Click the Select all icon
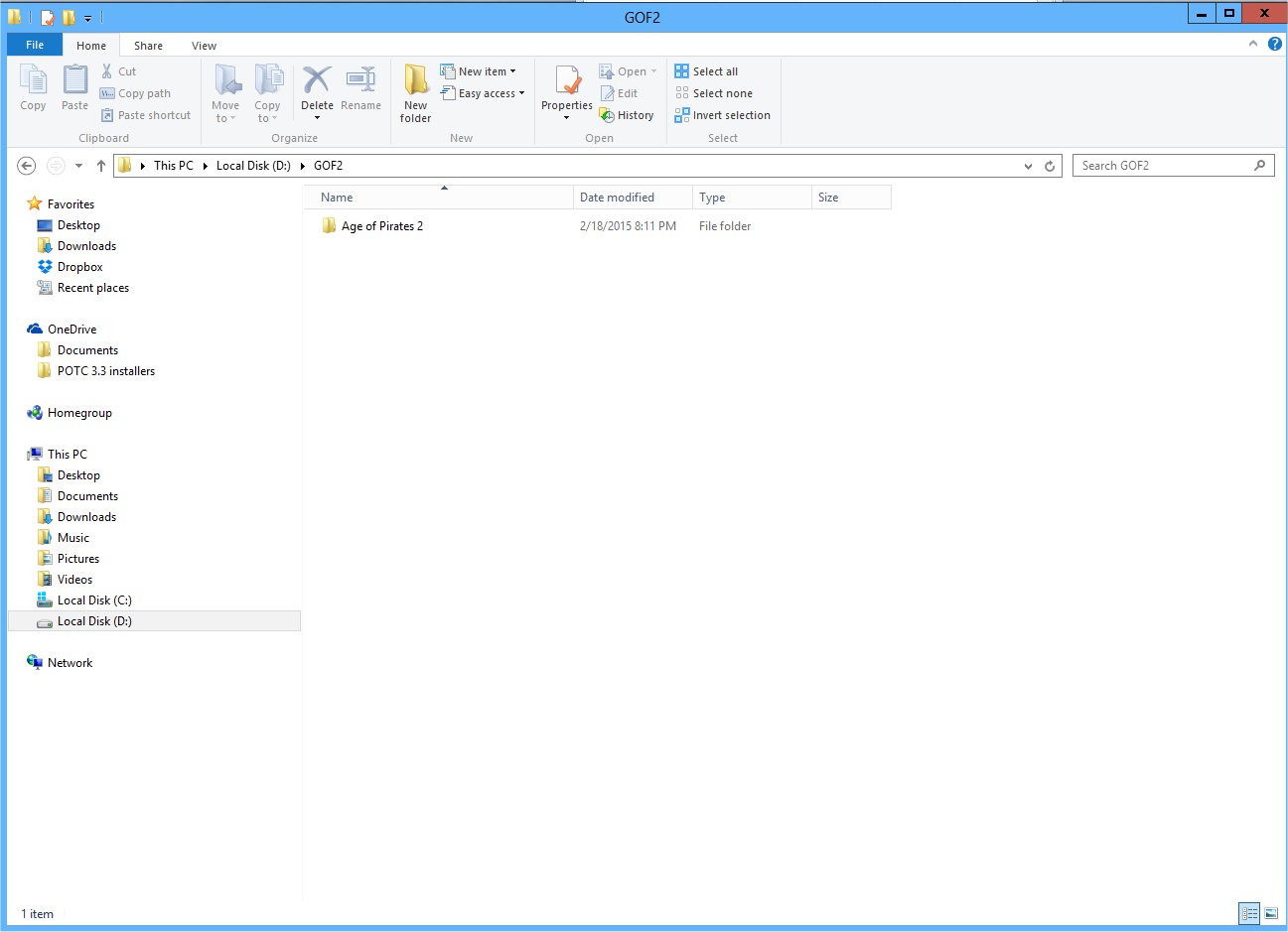The image size is (1288, 932). click(681, 71)
